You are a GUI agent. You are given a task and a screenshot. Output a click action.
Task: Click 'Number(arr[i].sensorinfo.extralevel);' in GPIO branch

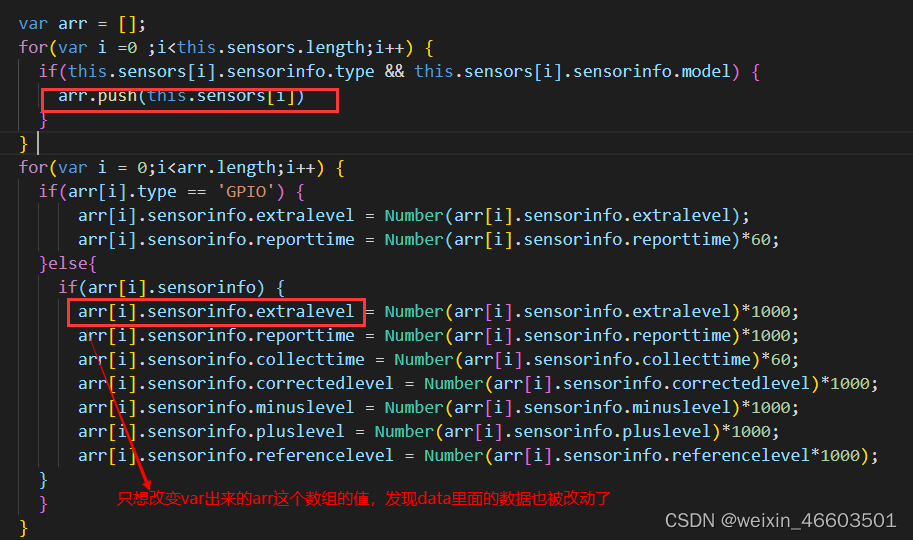567,216
